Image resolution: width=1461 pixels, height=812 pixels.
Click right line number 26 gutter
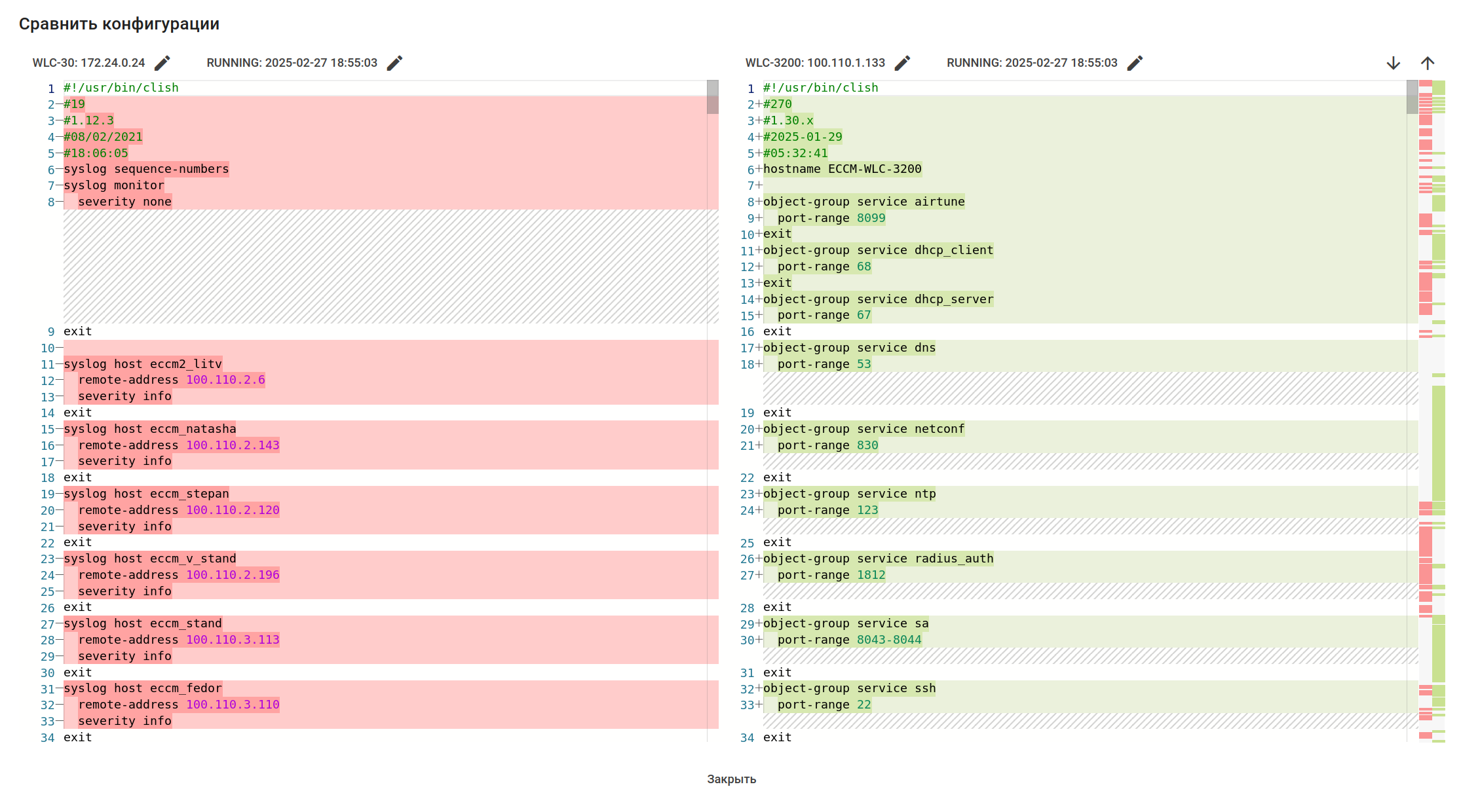click(x=747, y=559)
